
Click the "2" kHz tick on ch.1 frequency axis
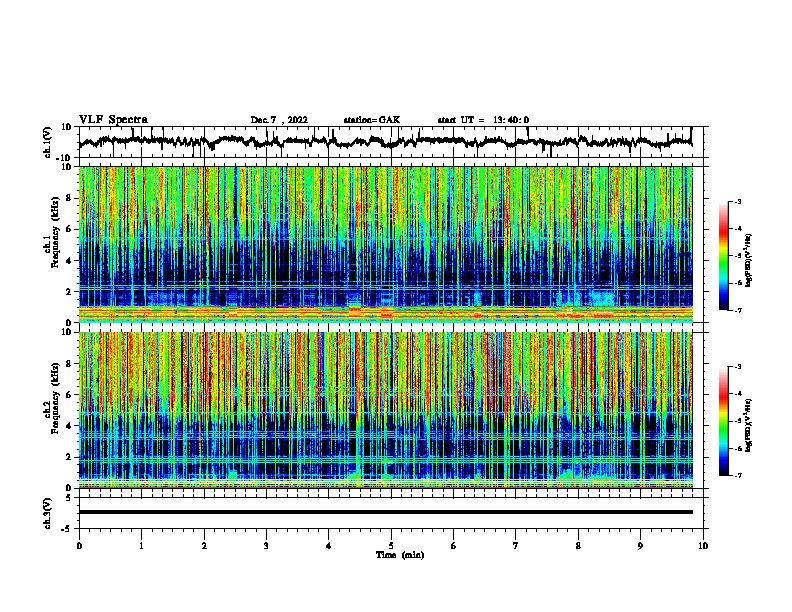point(70,291)
